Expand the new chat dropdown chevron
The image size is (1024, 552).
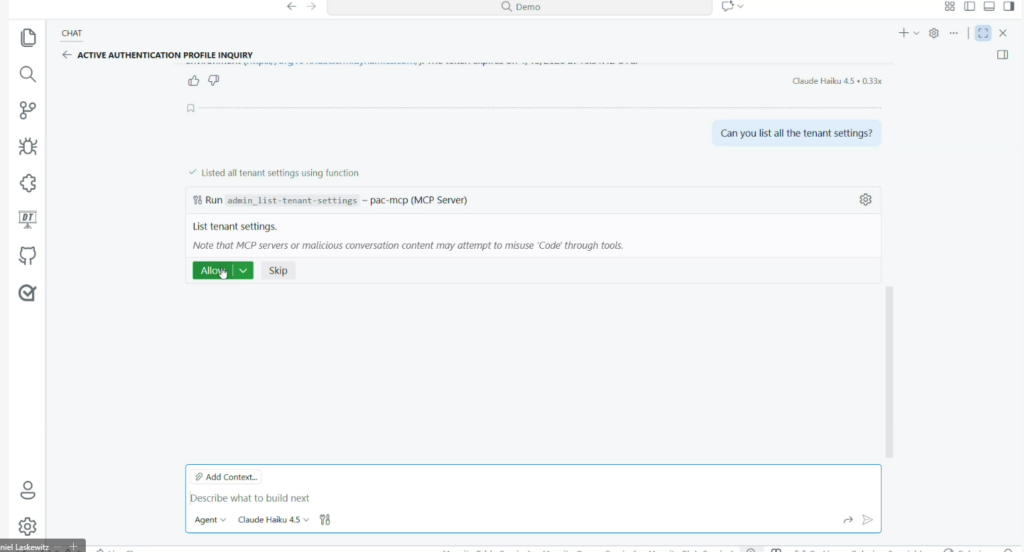point(916,33)
